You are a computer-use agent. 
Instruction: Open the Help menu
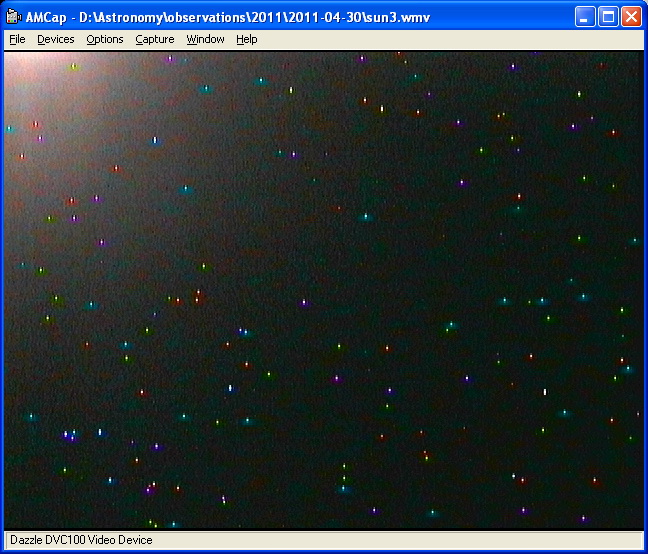(247, 39)
